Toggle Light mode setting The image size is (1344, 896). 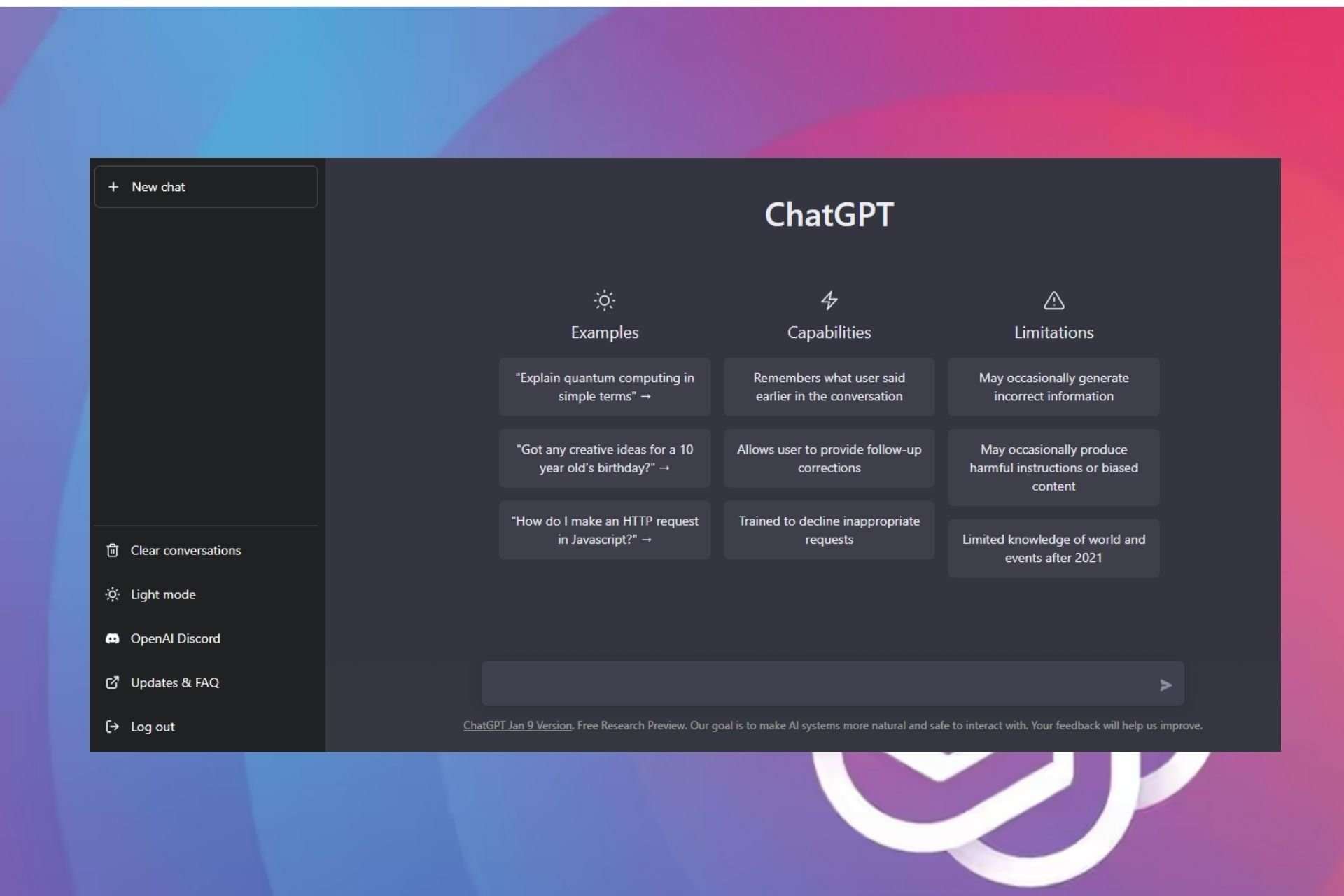pyautogui.click(x=162, y=594)
